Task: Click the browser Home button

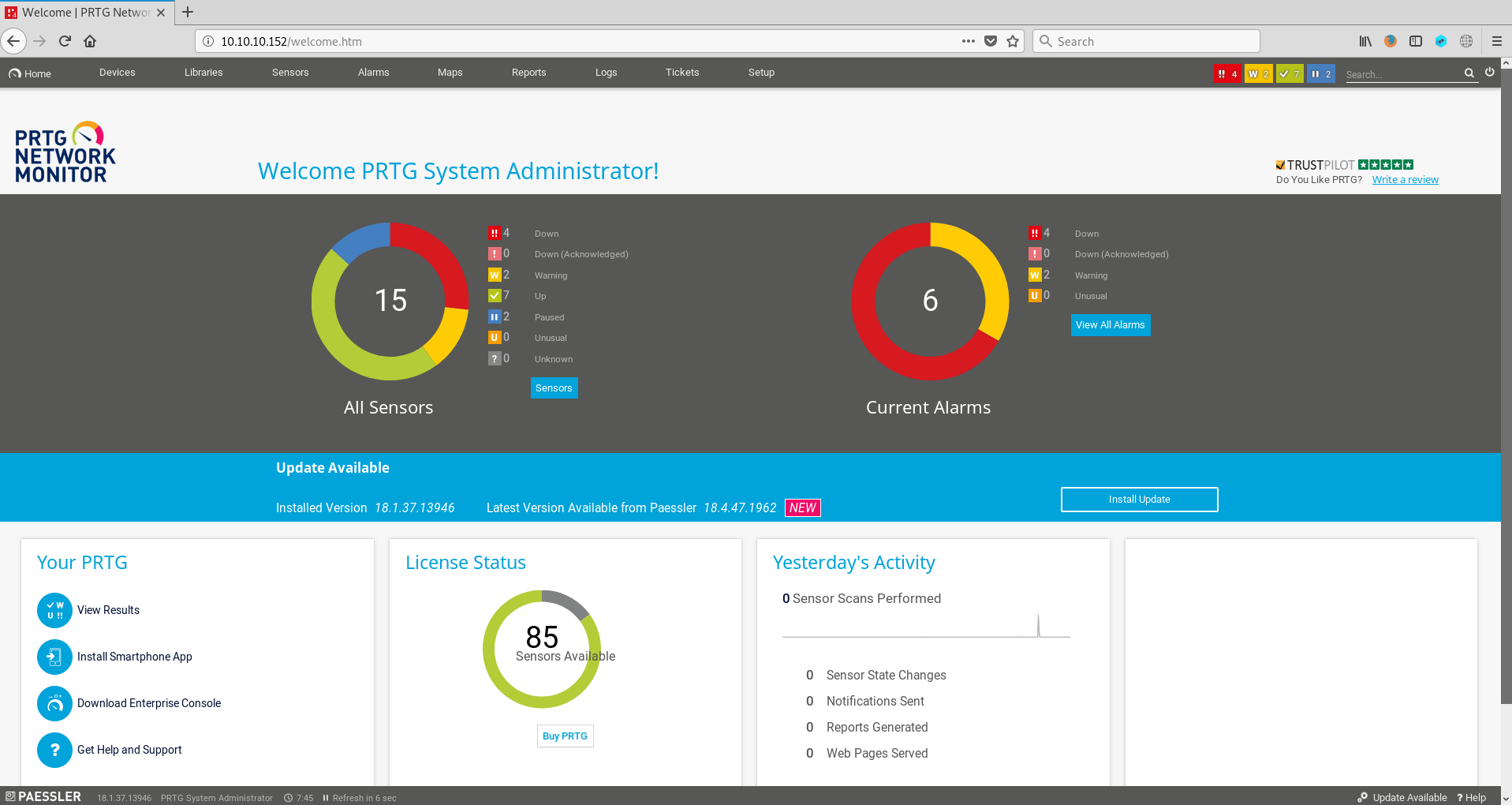Action: (90, 41)
